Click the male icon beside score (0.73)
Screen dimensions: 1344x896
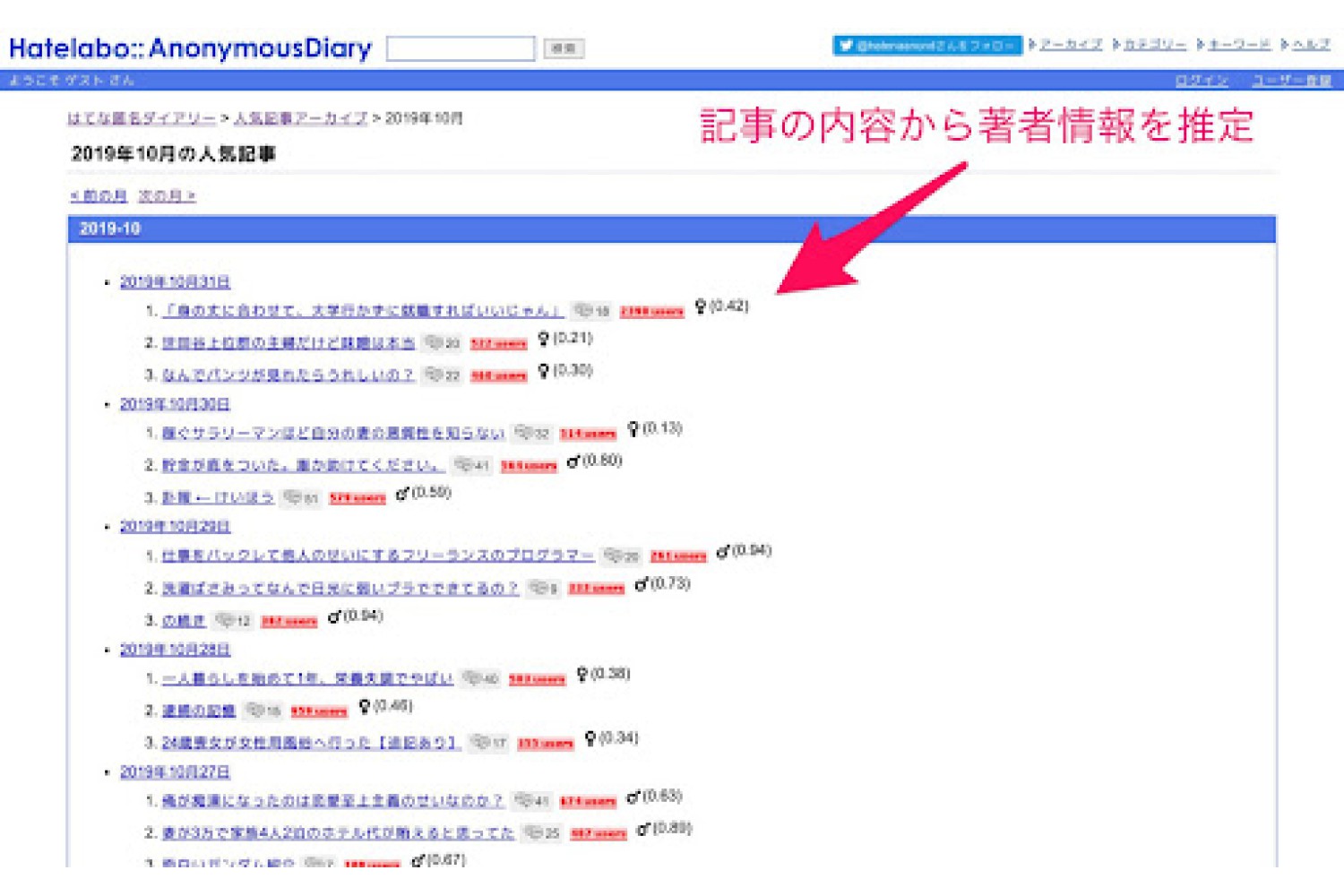click(642, 585)
